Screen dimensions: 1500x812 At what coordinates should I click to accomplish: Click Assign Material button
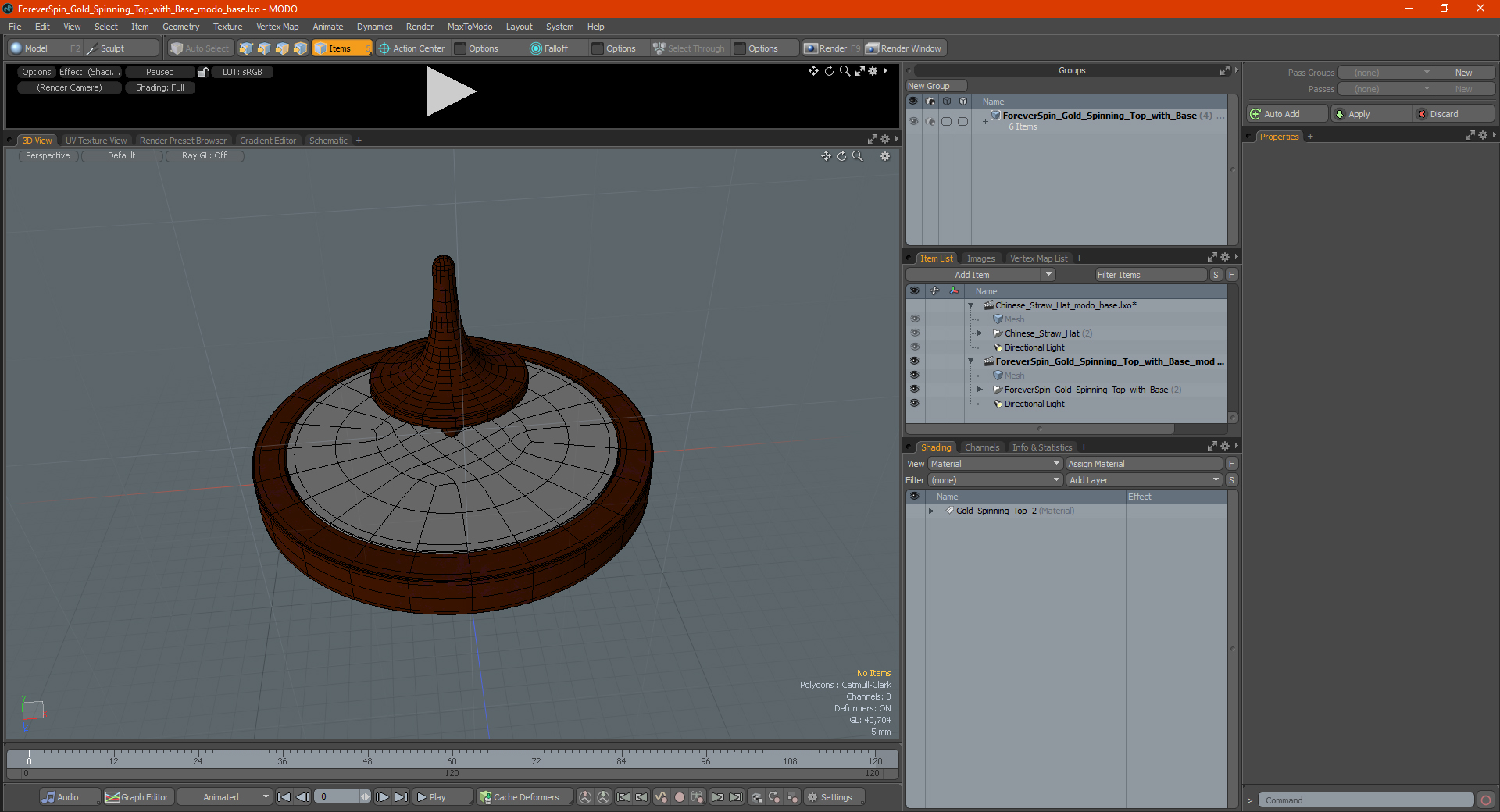1144,464
